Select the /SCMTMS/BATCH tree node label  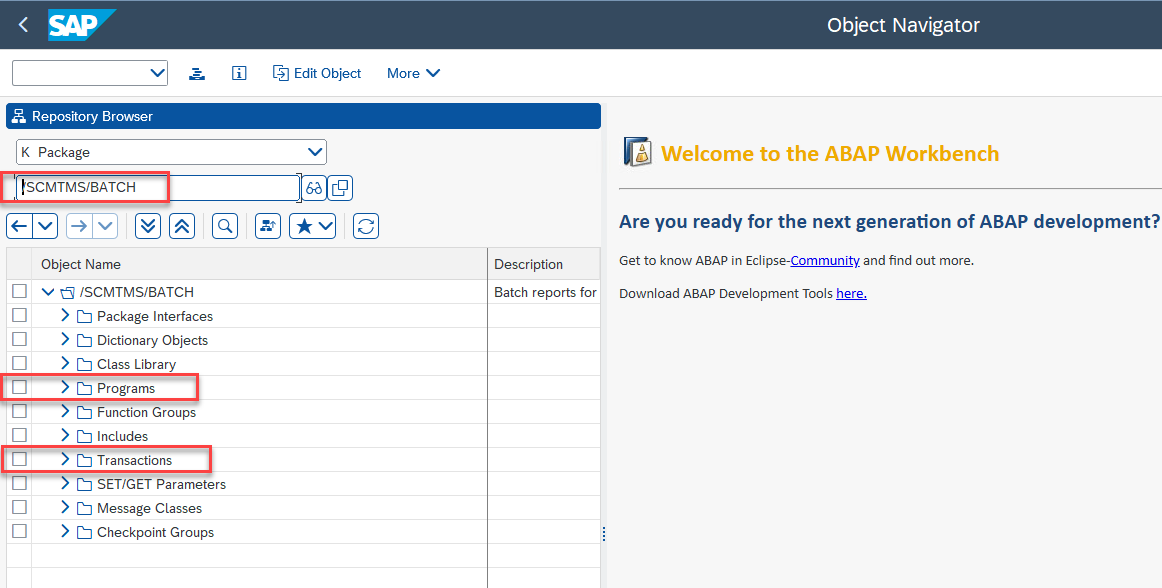(x=137, y=292)
